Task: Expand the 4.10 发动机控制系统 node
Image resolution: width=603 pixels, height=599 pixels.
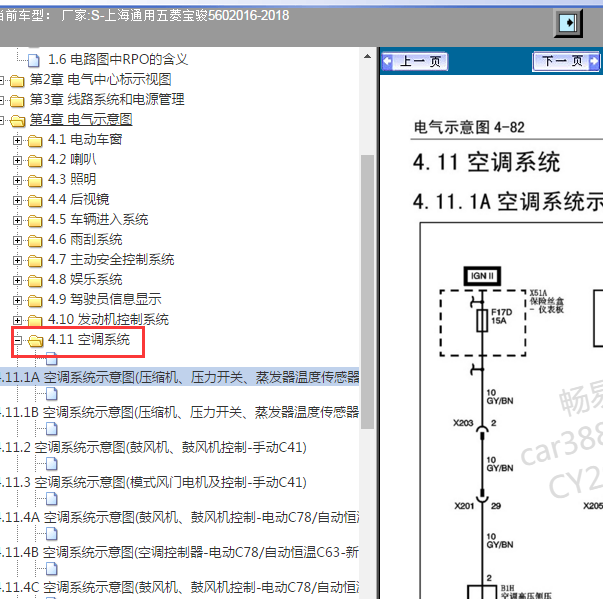Action: click(x=17, y=320)
